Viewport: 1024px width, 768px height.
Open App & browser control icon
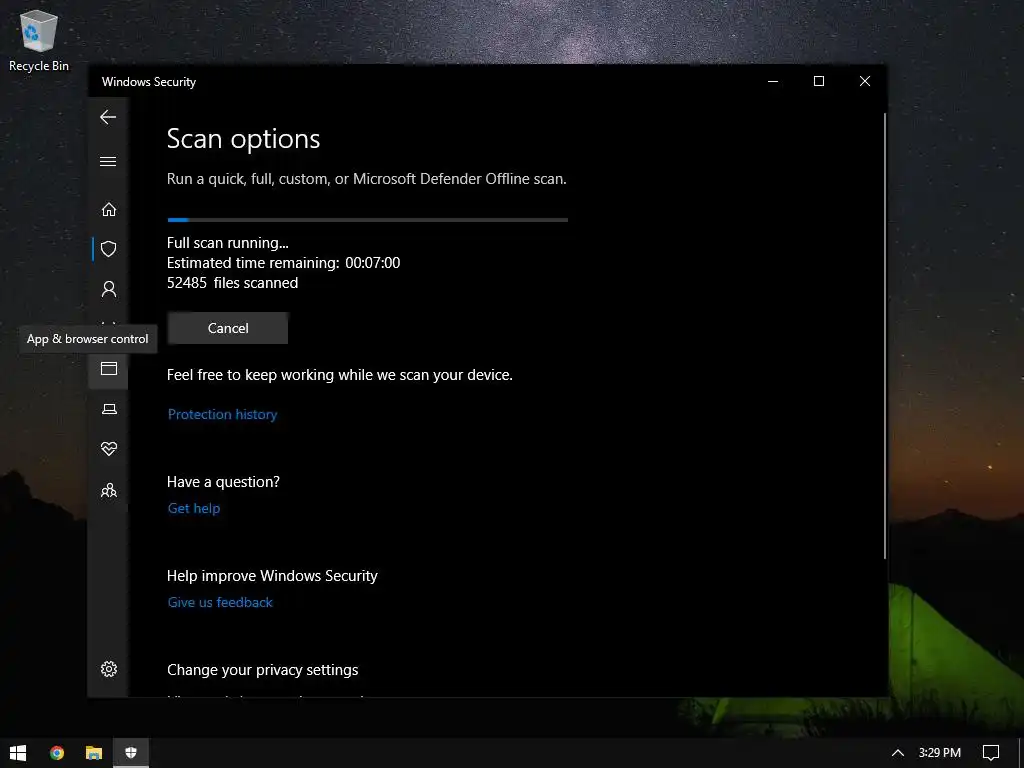(108, 368)
